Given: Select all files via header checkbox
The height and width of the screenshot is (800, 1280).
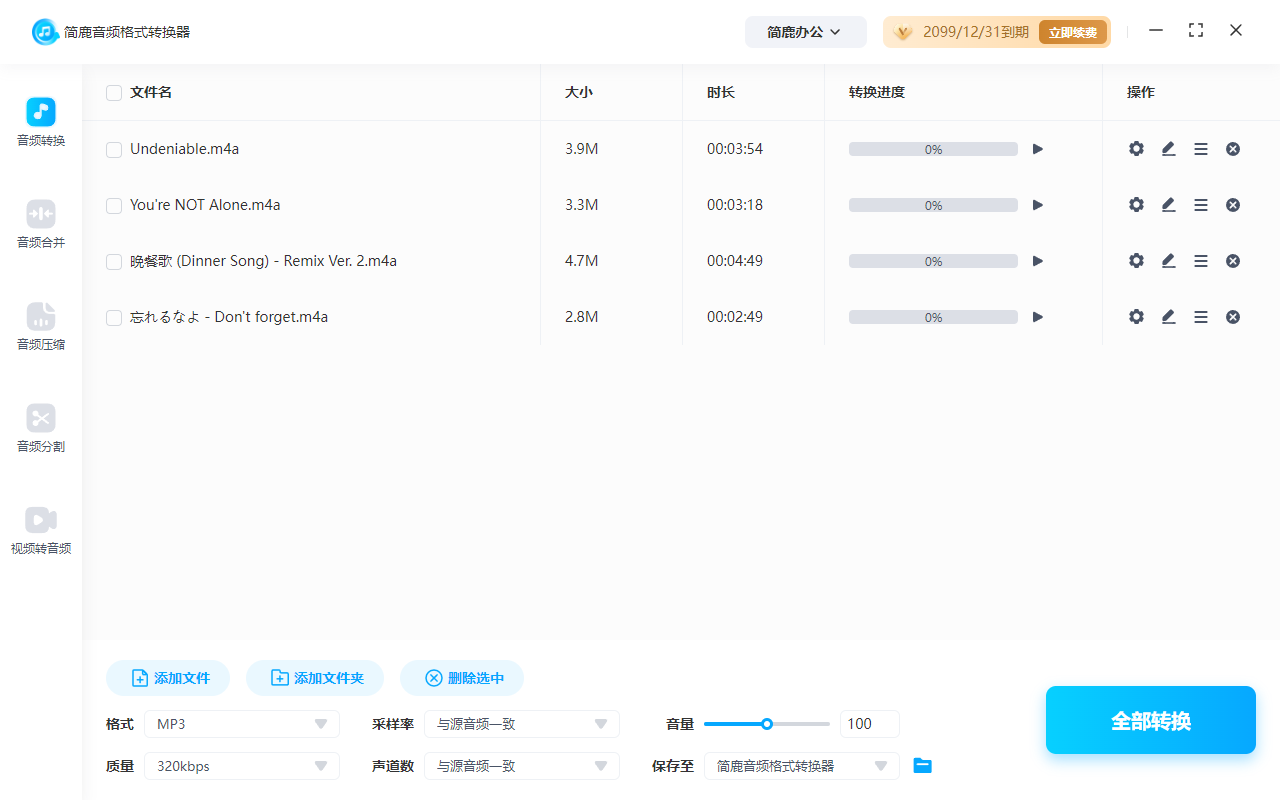Looking at the screenshot, I should [x=113, y=92].
